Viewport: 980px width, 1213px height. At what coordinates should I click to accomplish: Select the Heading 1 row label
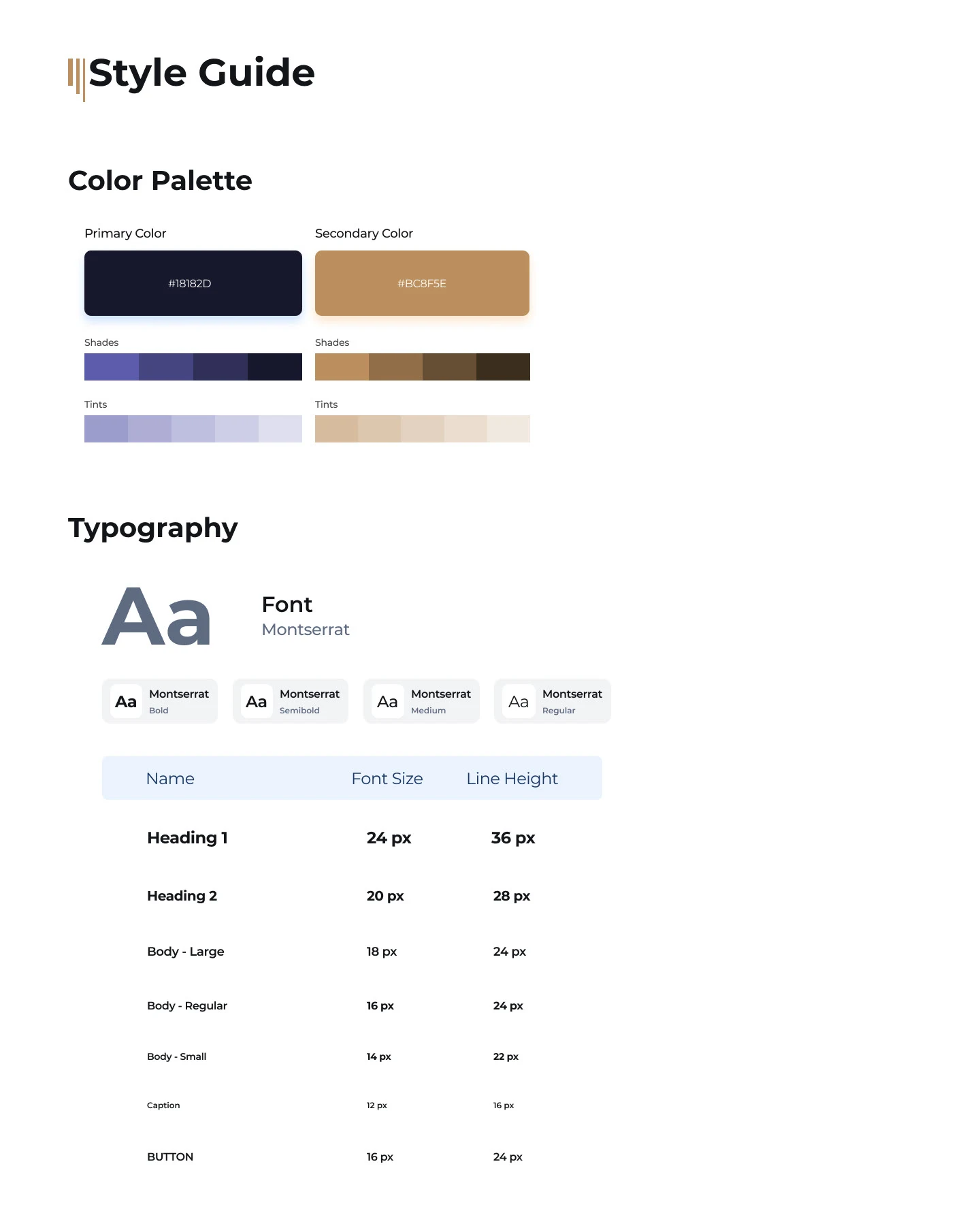(x=187, y=838)
